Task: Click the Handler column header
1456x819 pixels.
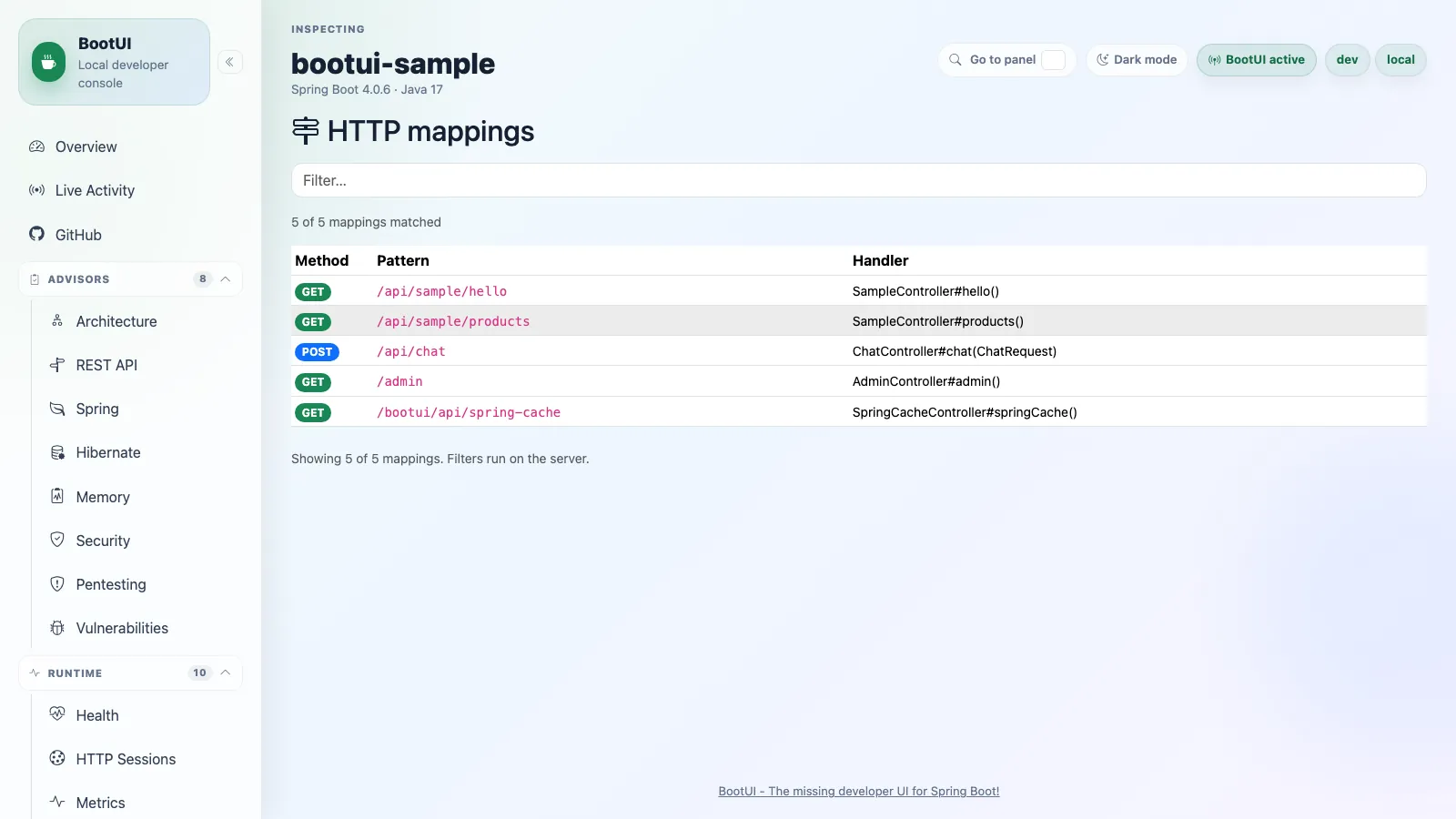Action: point(880,260)
